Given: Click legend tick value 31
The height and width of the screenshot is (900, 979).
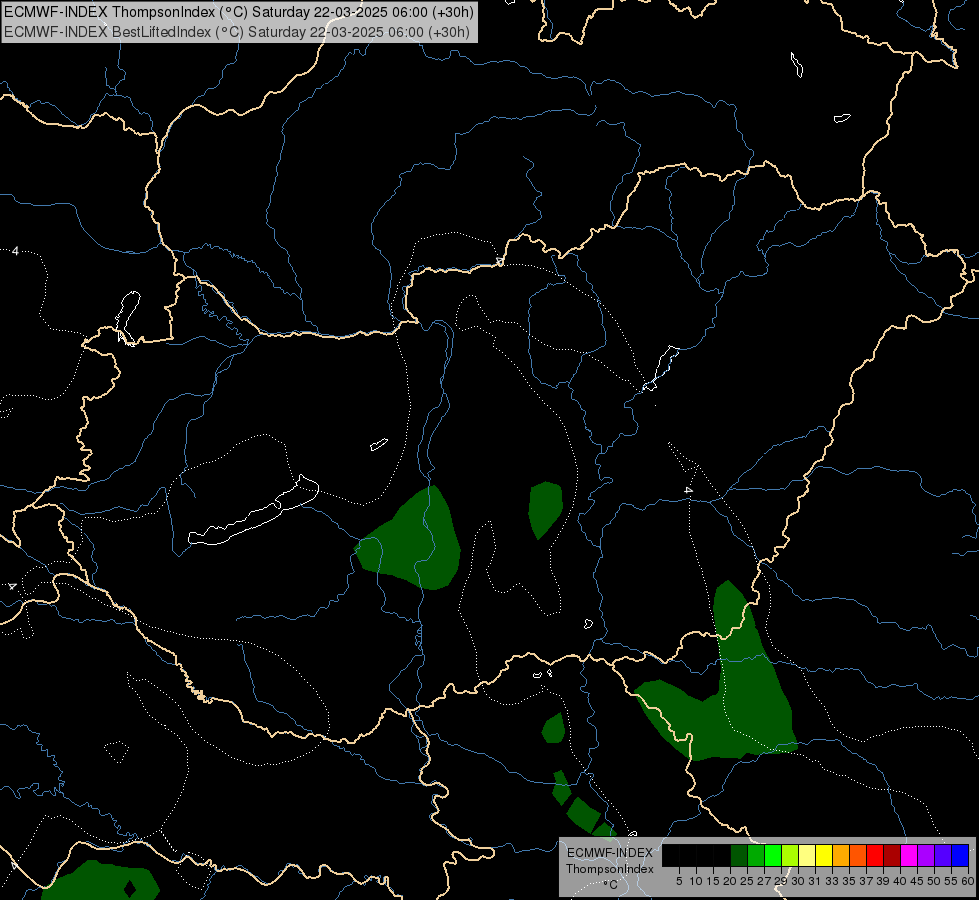Looking at the screenshot, I should coord(815,881).
